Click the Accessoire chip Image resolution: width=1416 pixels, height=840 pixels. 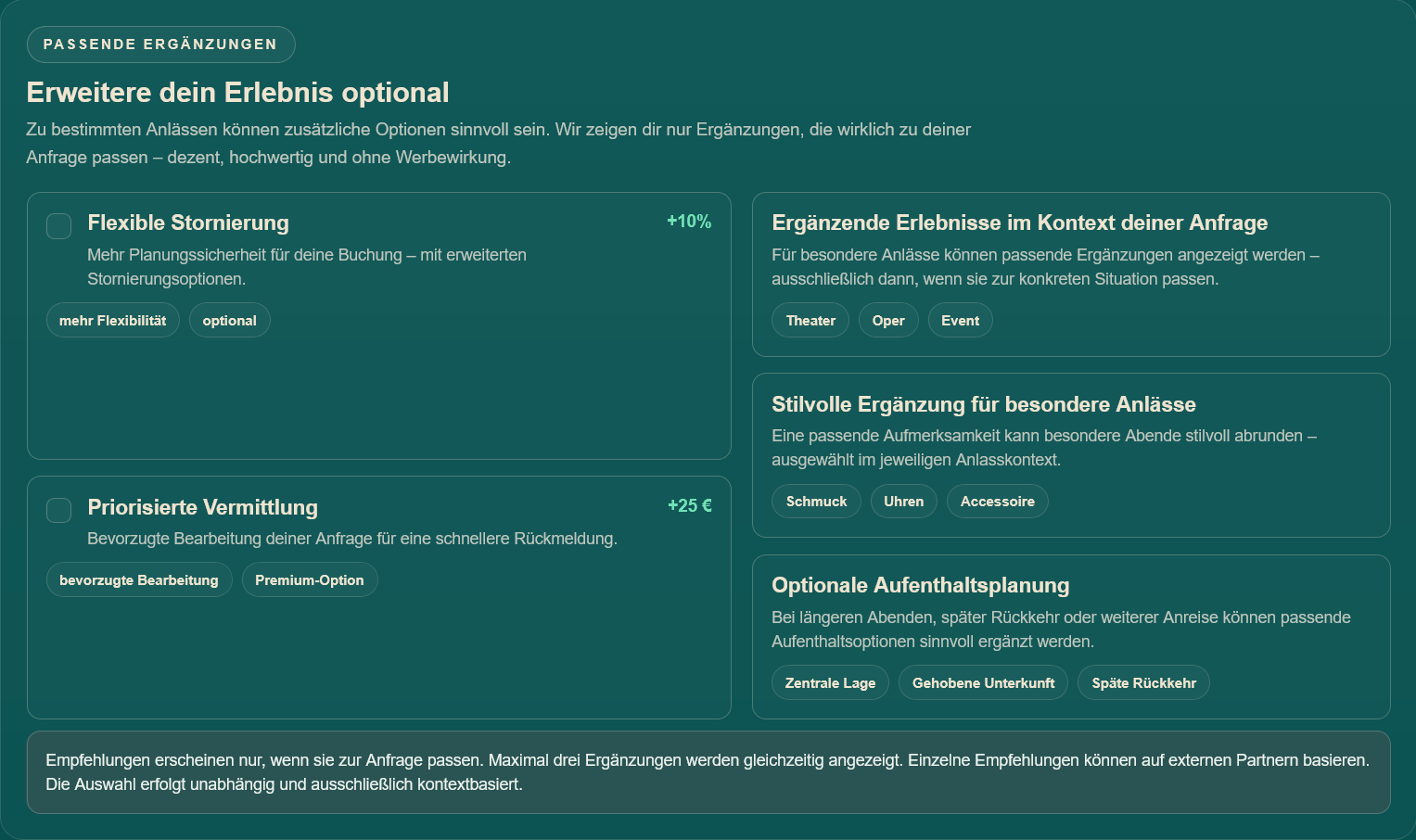997,502
